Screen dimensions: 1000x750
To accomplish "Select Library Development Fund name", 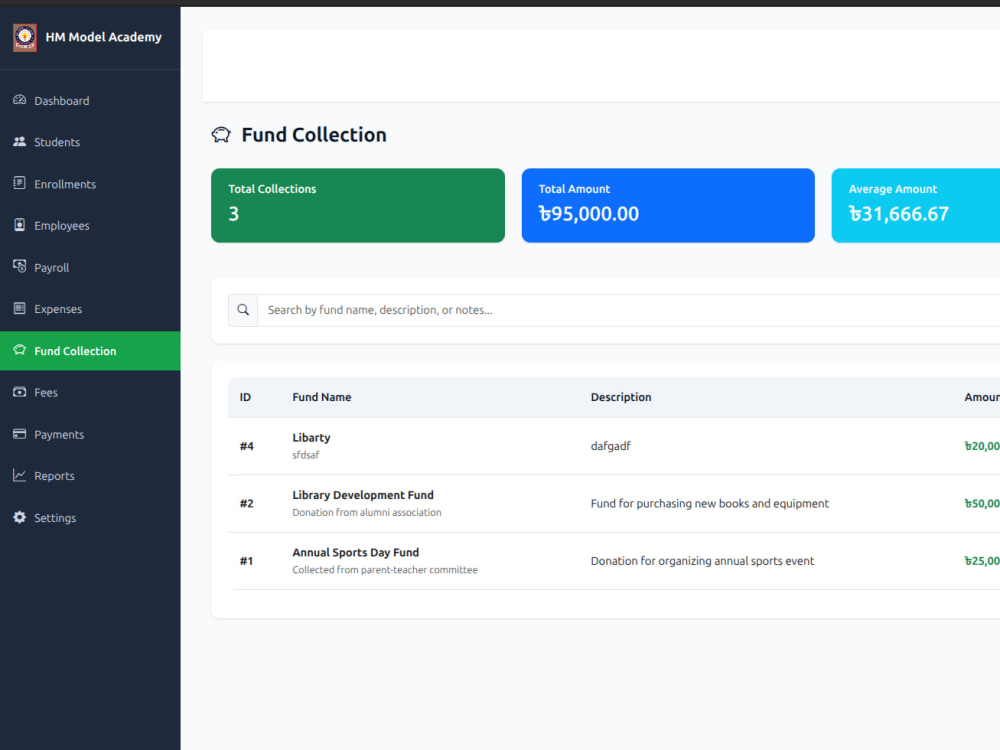I will [x=363, y=495].
